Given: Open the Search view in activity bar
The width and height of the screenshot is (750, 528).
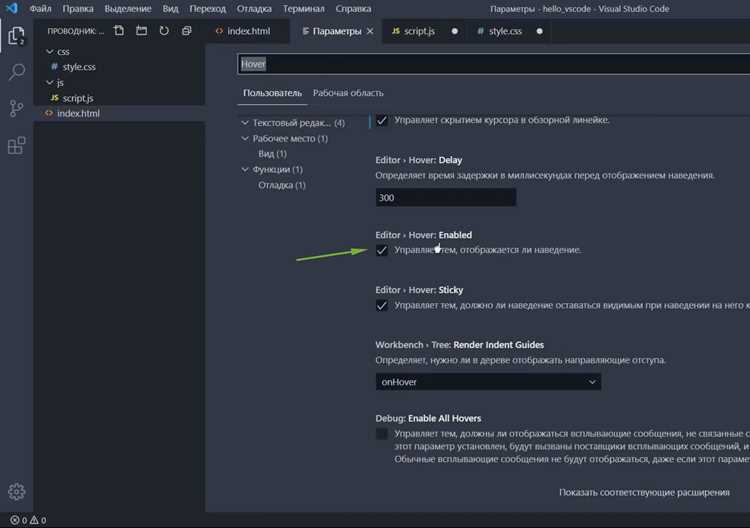Looking at the screenshot, I should click(16, 72).
